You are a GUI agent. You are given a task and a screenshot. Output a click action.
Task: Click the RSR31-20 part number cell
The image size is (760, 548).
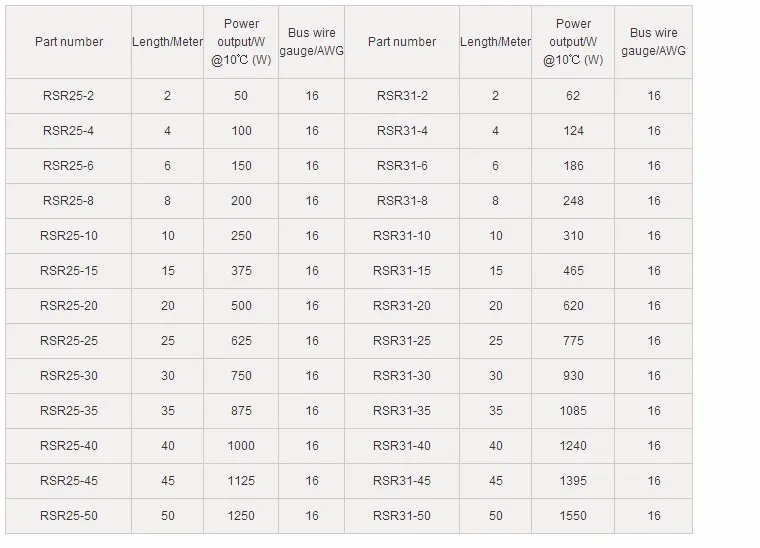click(402, 306)
